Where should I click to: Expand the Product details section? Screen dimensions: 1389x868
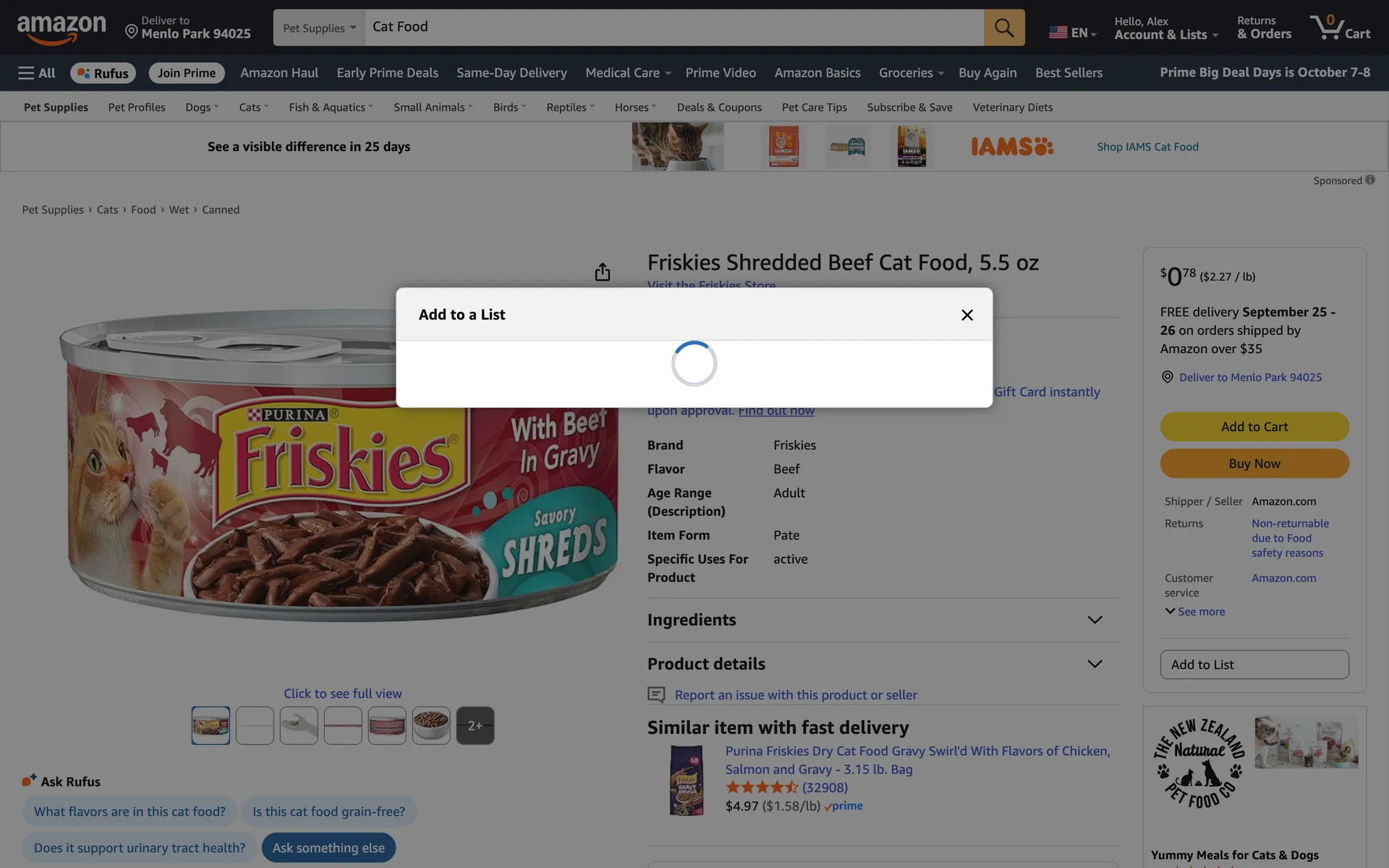tap(1094, 664)
